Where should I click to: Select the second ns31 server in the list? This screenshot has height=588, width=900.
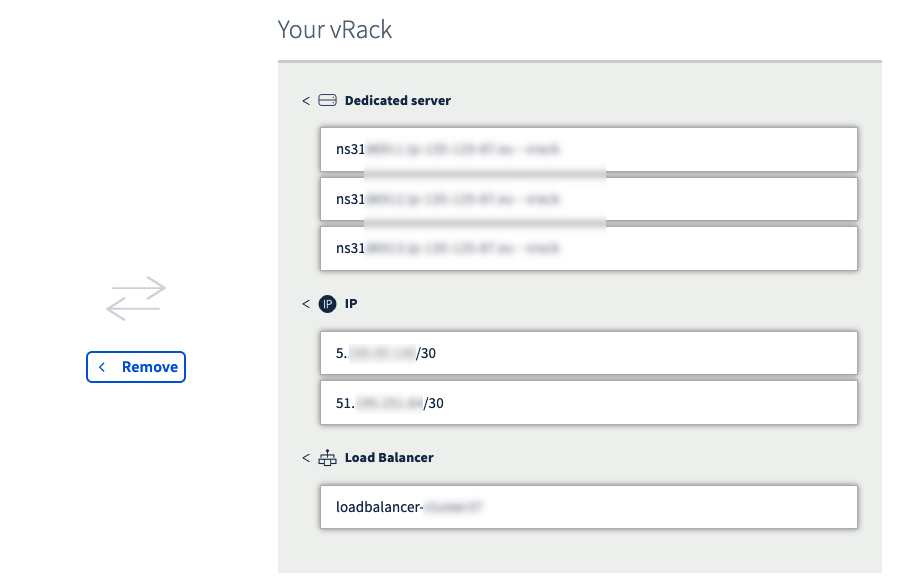click(x=588, y=199)
